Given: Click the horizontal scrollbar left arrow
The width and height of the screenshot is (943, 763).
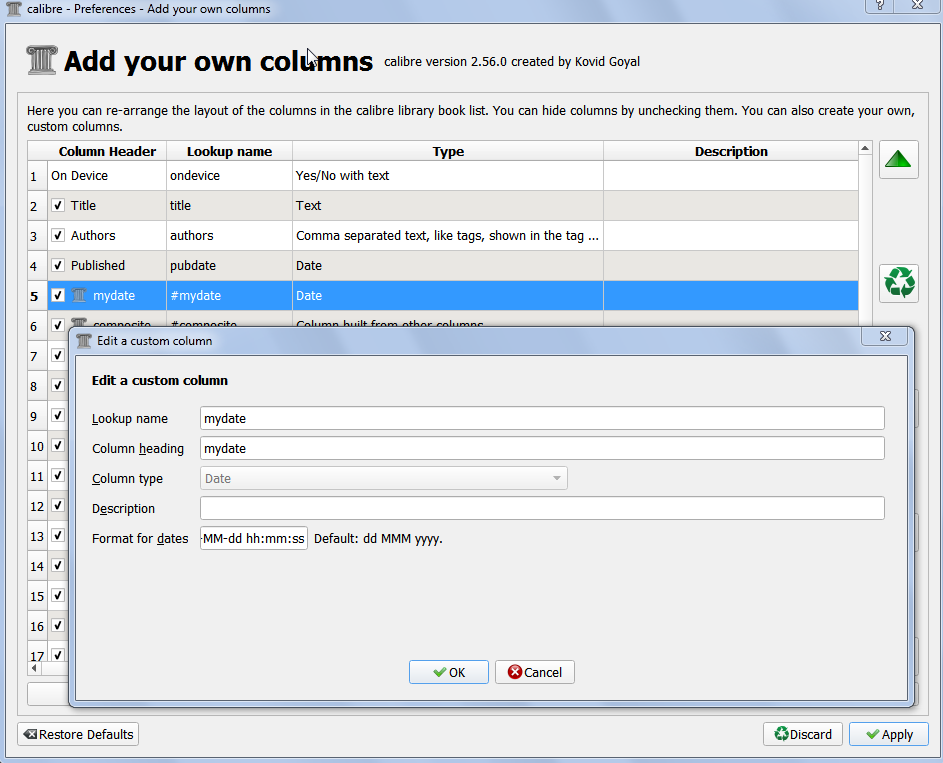Looking at the screenshot, I should pyautogui.click(x=34, y=668).
